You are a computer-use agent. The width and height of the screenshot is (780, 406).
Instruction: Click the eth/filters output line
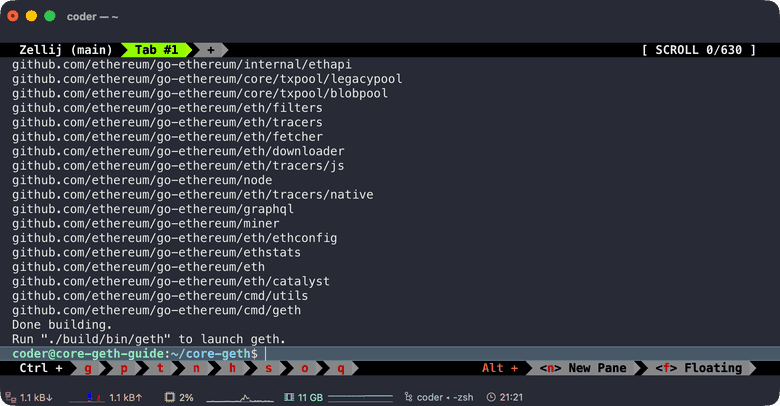pyautogui.click(x=167, y=108)
